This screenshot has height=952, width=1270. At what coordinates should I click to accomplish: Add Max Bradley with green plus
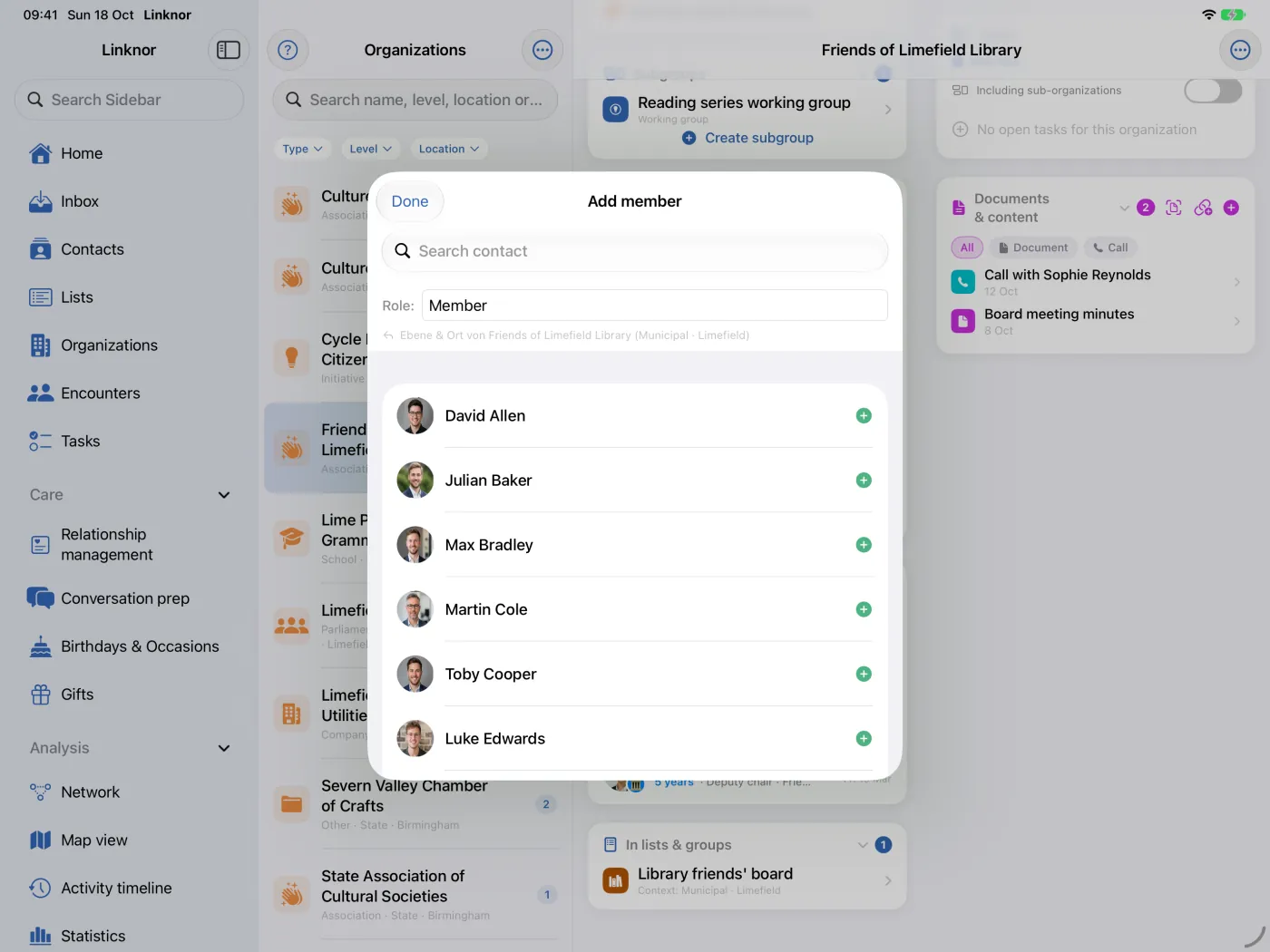(864, 545)
